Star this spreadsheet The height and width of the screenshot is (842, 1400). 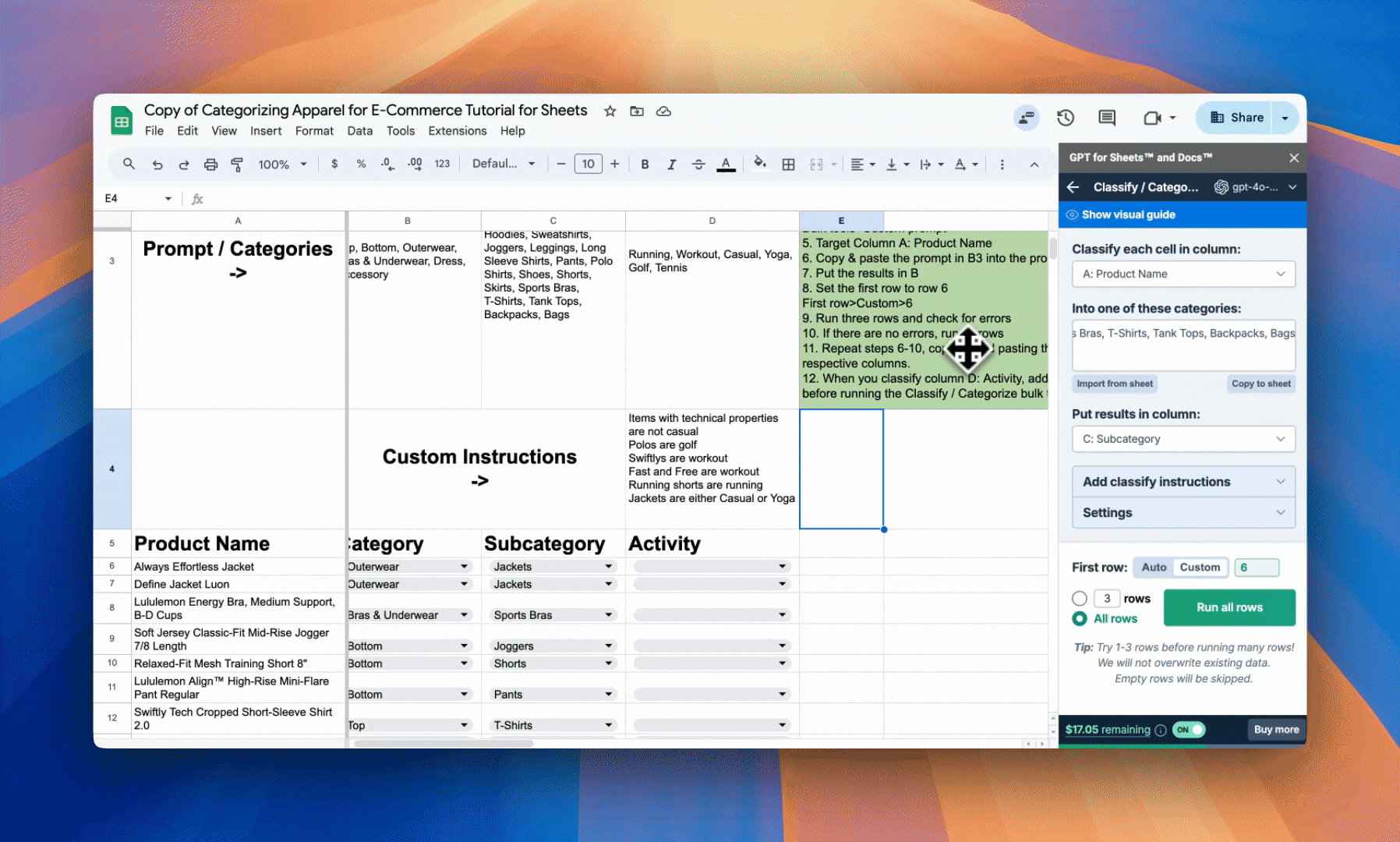(x=610, y=111)
